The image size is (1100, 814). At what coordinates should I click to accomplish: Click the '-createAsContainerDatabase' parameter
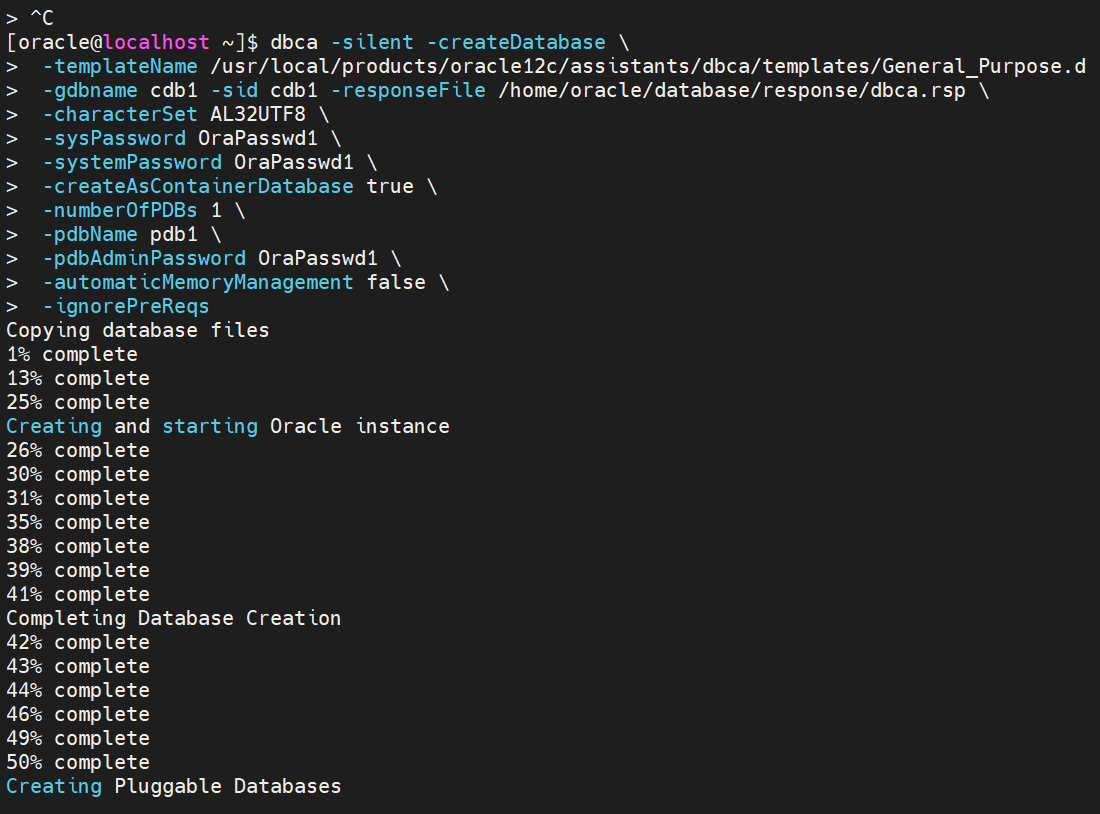198,186
